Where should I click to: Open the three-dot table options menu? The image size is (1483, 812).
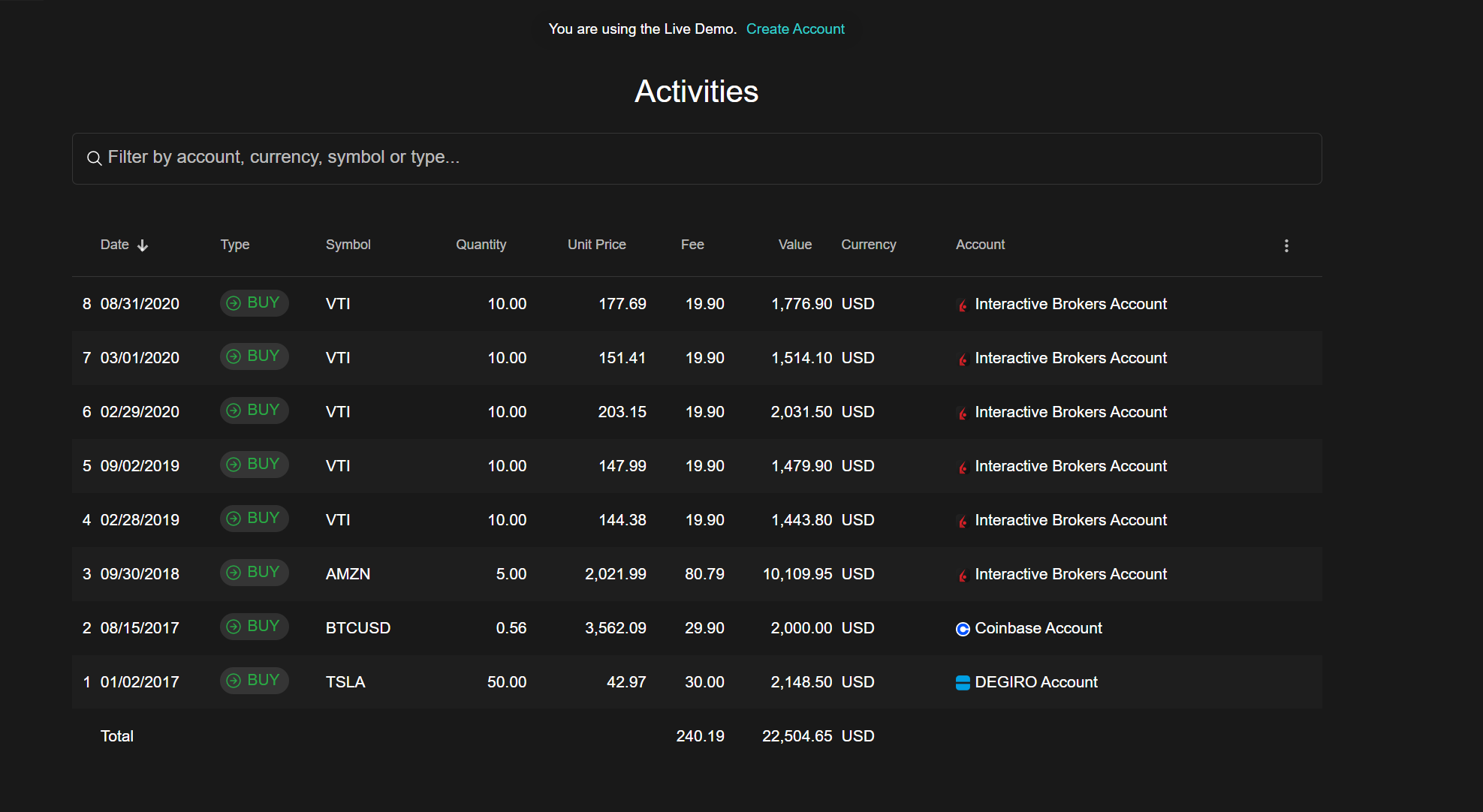tap(1286, 245)
